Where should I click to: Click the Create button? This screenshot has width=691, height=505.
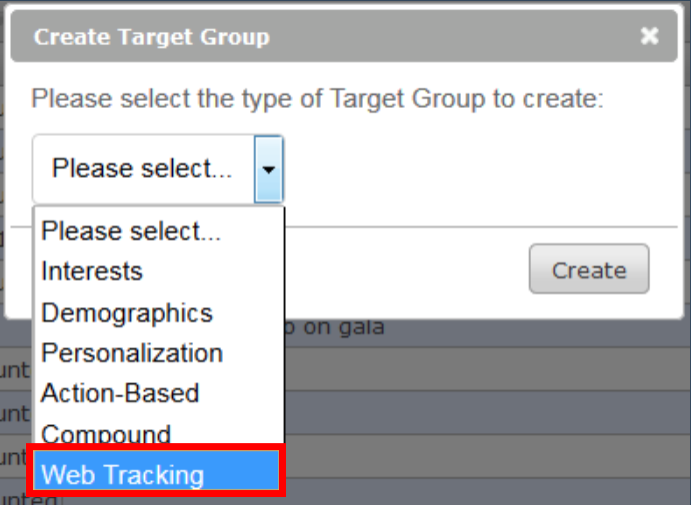coord(589,269)
